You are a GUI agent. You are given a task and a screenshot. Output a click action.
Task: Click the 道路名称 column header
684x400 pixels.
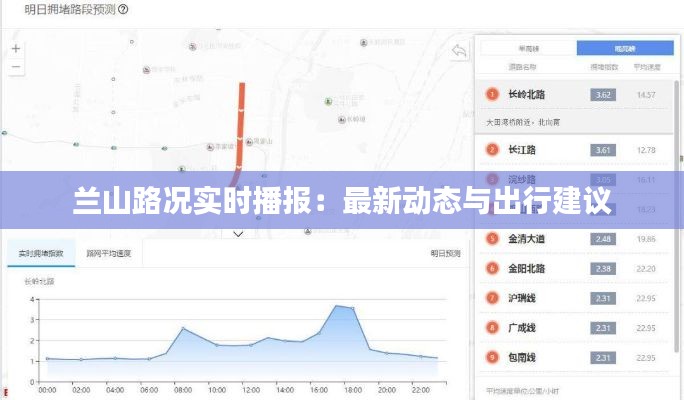click(522, 67)
